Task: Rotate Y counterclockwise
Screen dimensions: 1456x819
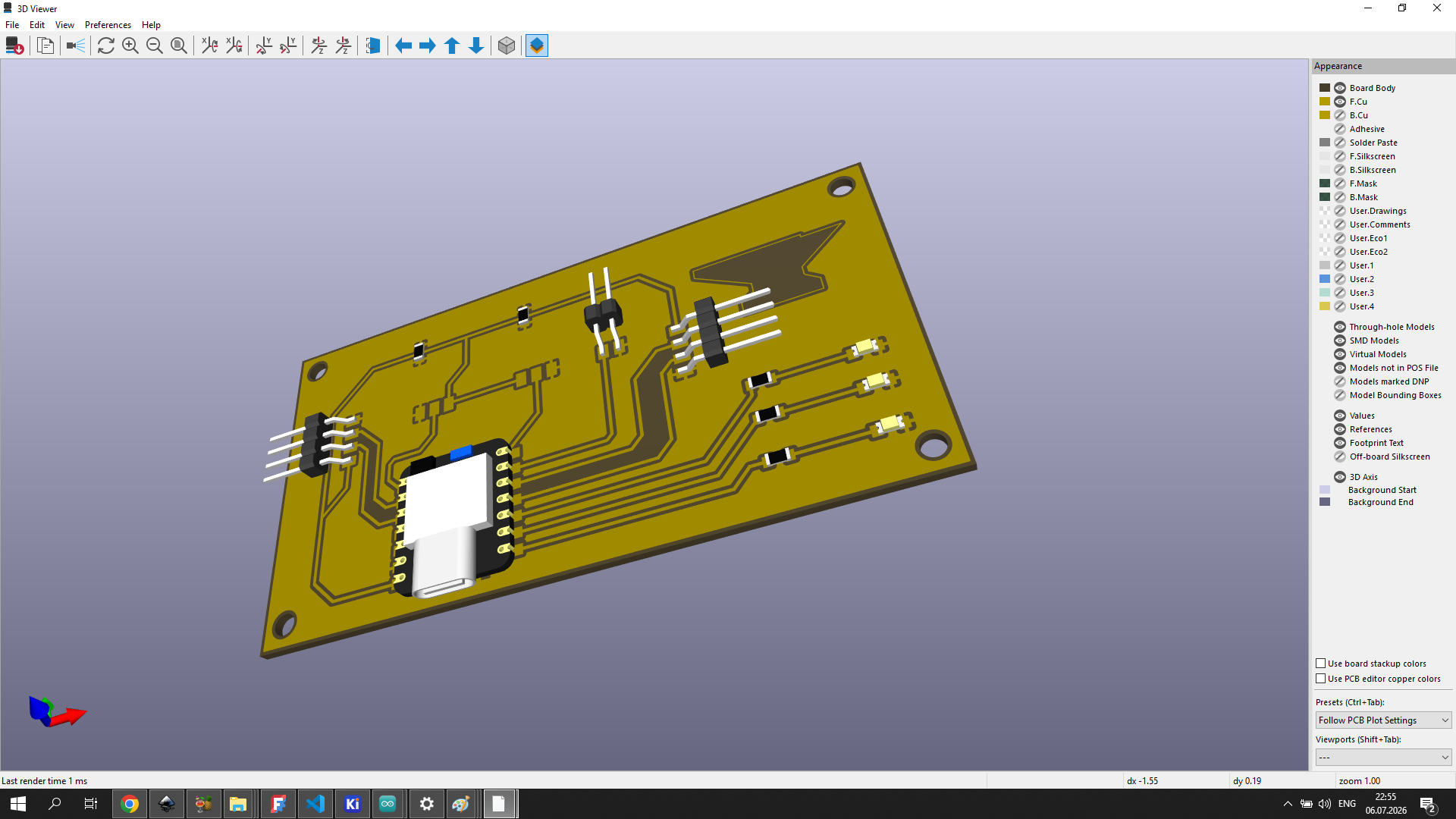Action: point(288,45)
